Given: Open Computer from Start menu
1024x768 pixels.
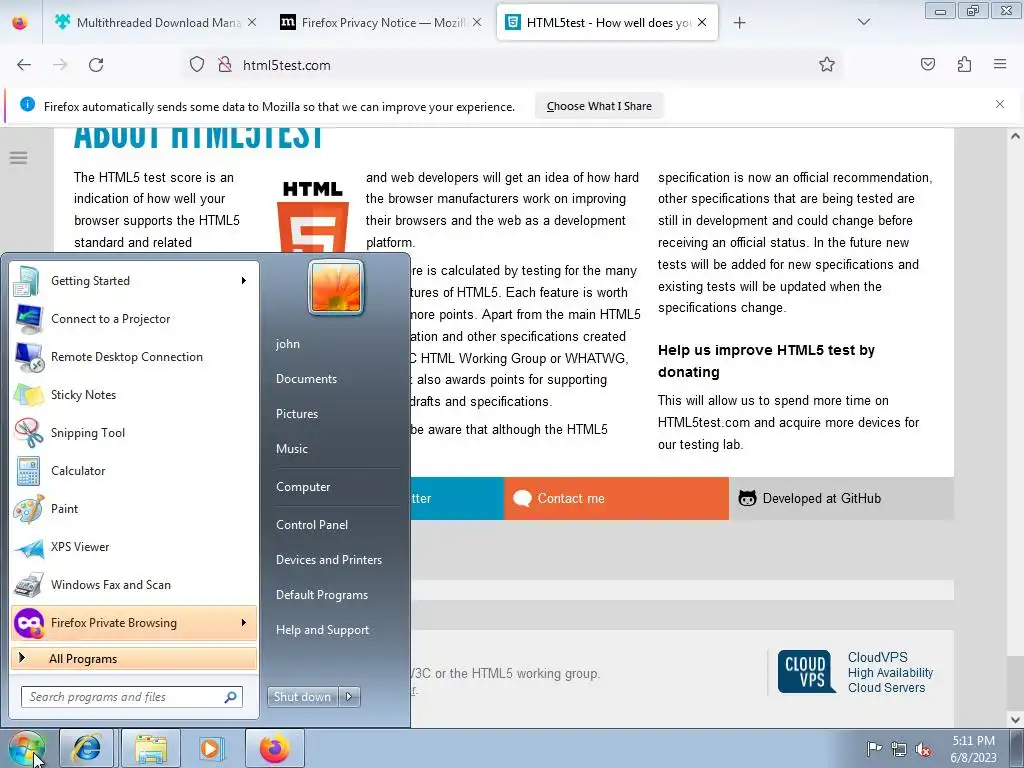Looking at the screenshot, I should (x=303, y=487).
